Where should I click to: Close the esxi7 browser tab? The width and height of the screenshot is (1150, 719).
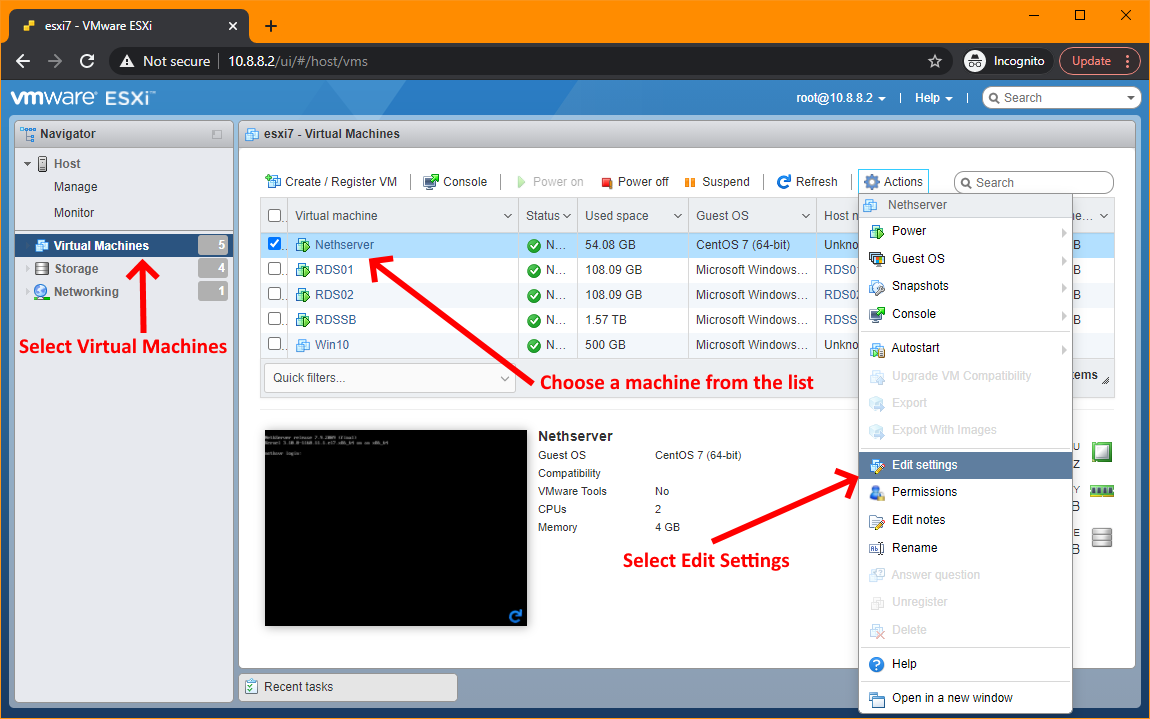coord(232,26)
